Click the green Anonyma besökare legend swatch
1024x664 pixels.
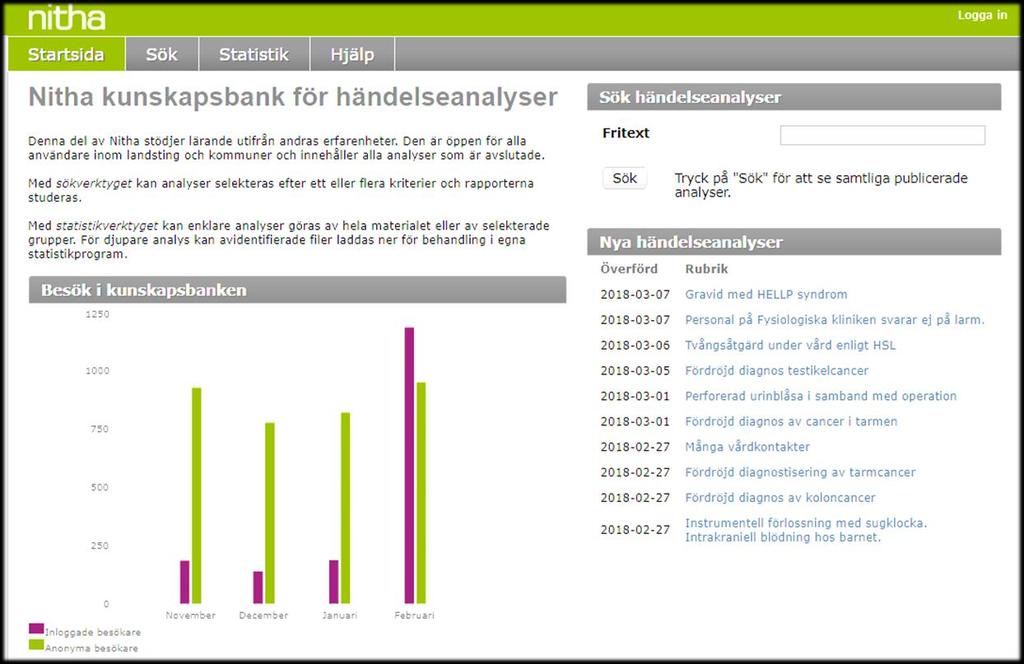(x=36, y=645)
